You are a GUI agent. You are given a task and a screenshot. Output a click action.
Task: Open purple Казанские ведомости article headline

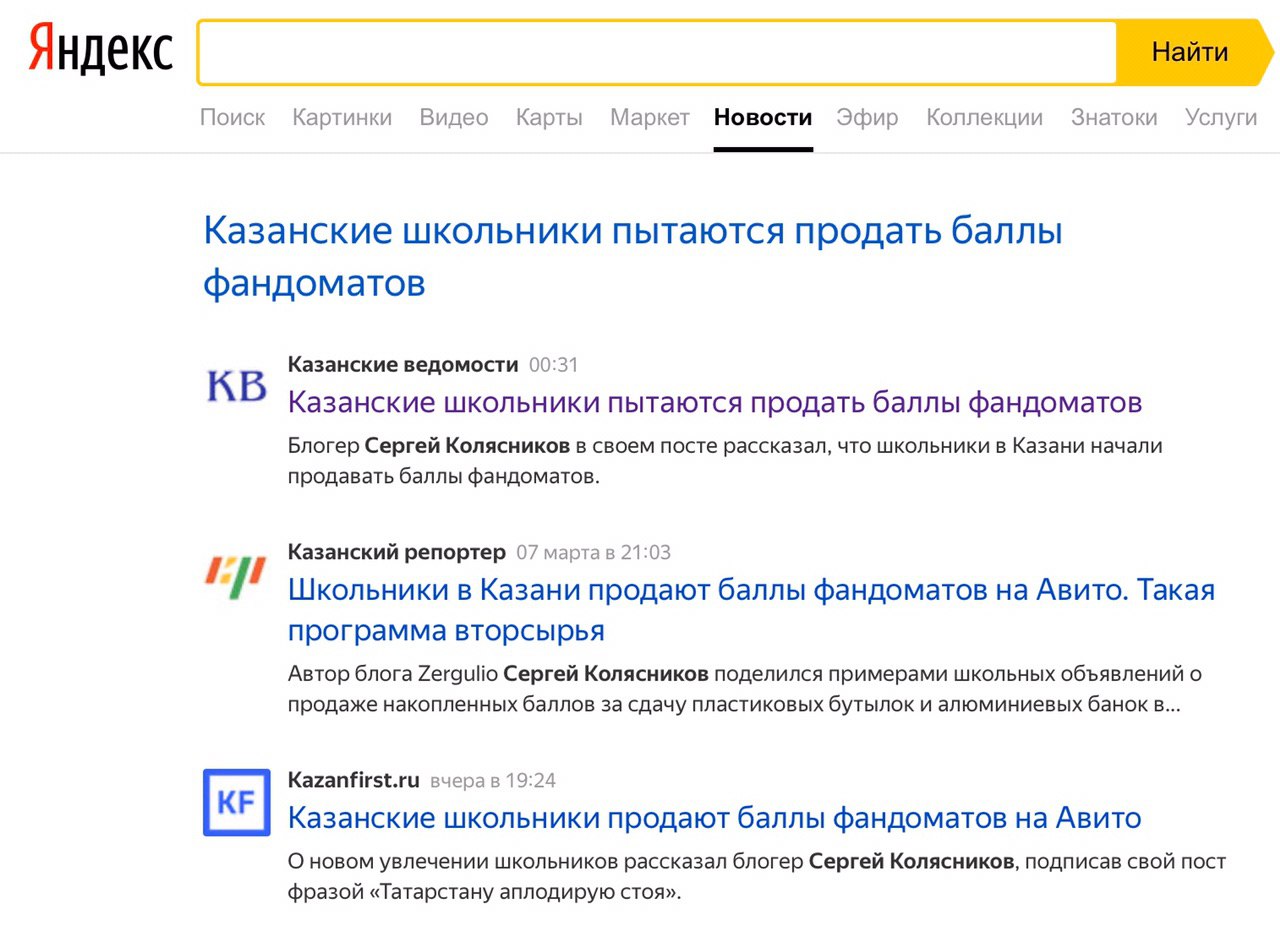(715, 402)
